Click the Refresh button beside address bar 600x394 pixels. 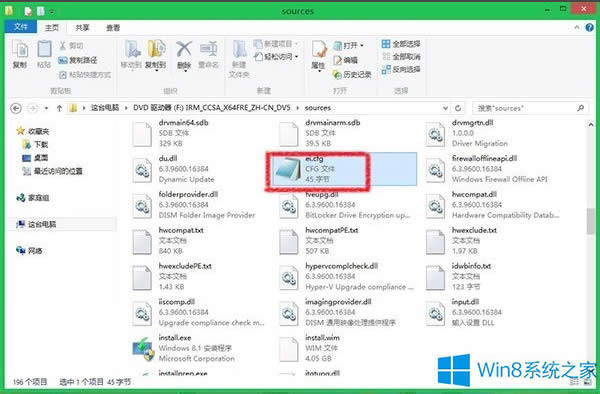[x=458, y=108]
